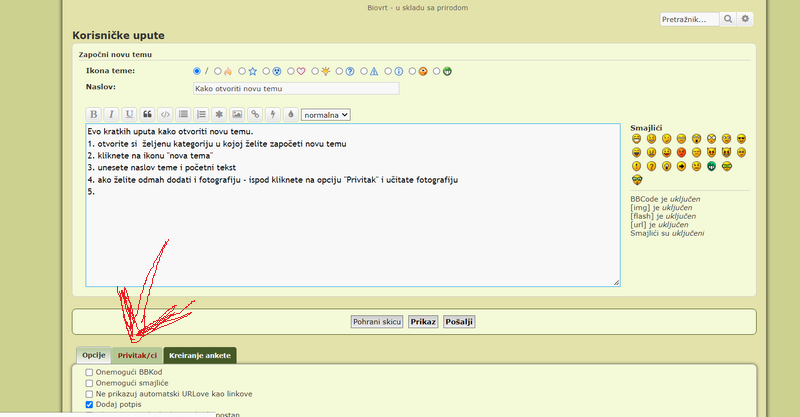Open the Kreiranje ankete tab
Screen dimensions: 800x417
click(x=200, y=355)
